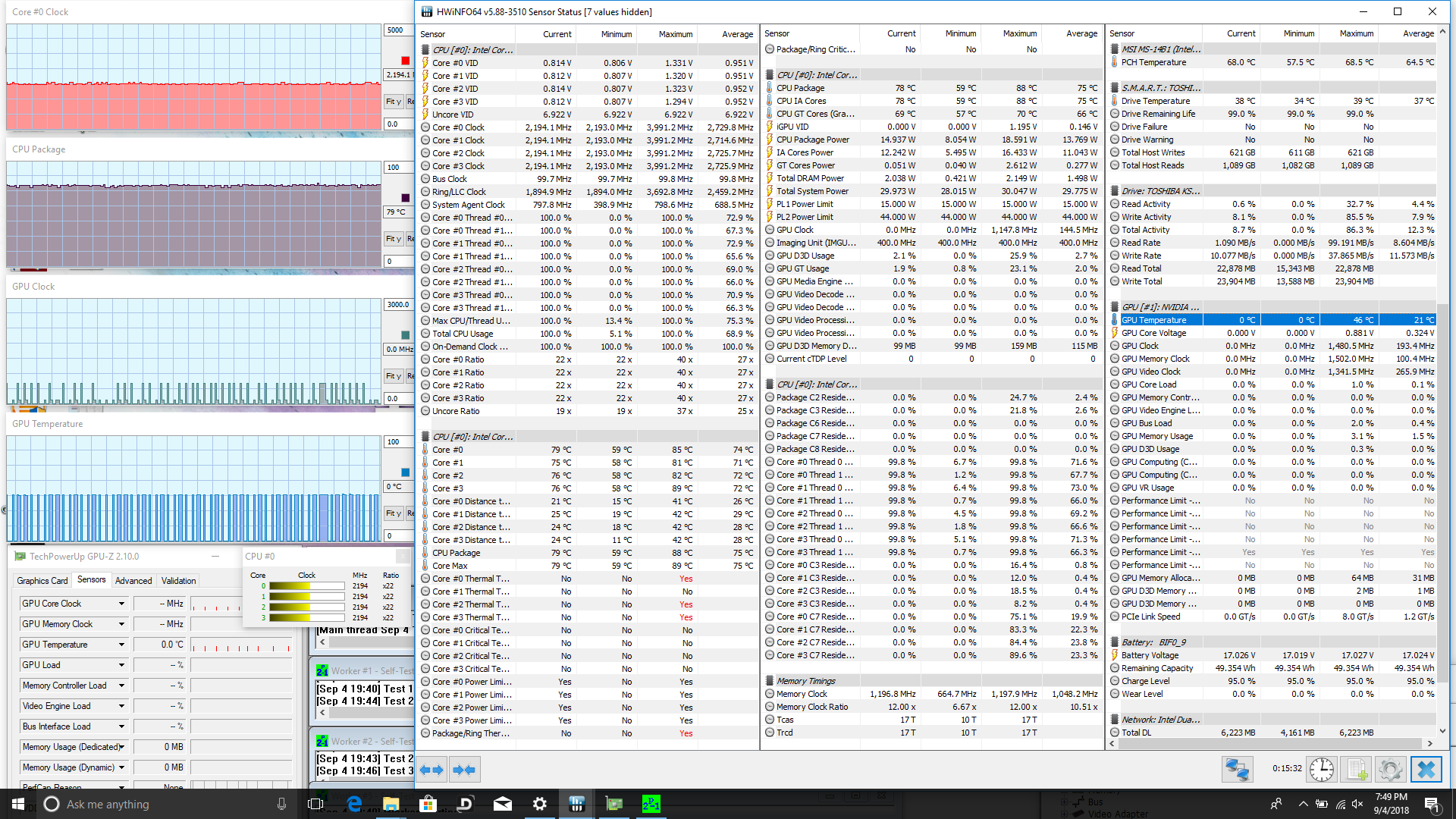Screen dimensions: 1456x819
Task: Select the Total CPU Usage sensor row
Action: click(588, 334)
